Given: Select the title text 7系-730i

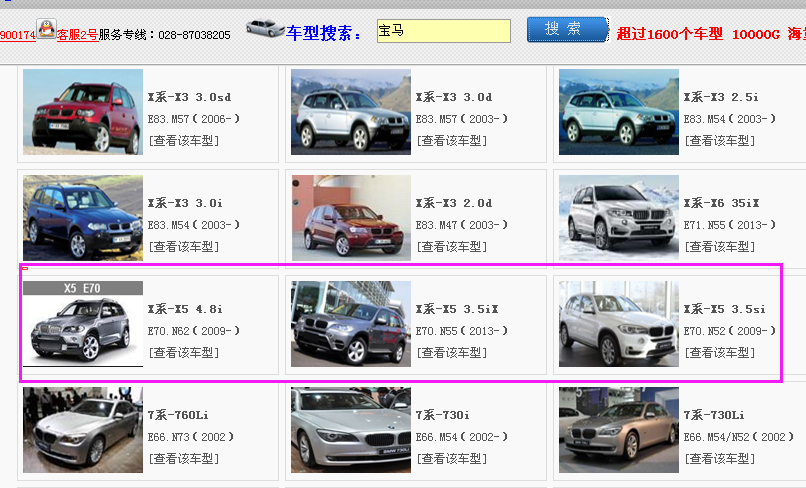Looking at the screenshot, I should coord(443,415).
